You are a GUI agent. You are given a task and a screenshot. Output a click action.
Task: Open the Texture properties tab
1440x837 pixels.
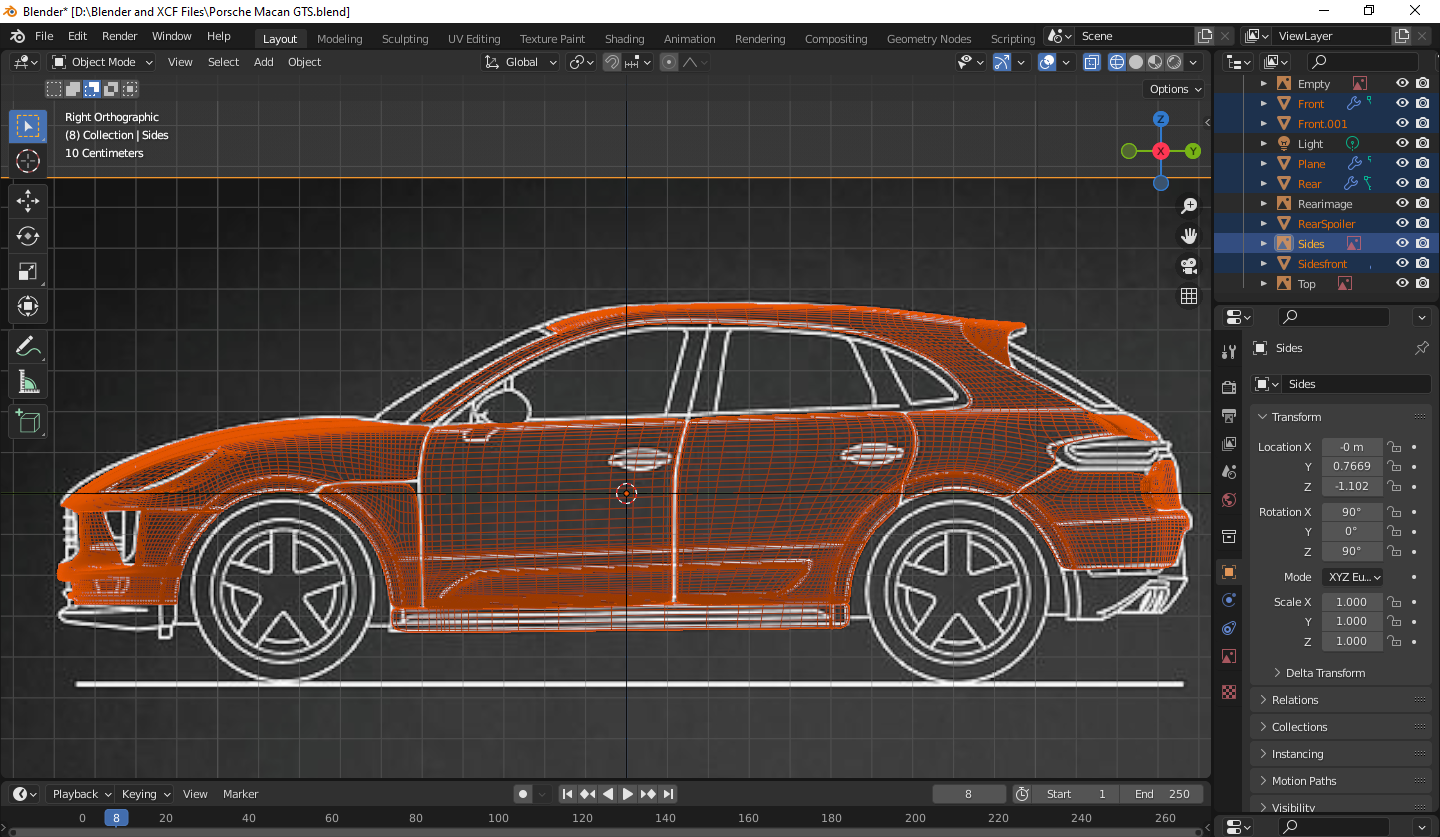click(x=1230, y=692)
